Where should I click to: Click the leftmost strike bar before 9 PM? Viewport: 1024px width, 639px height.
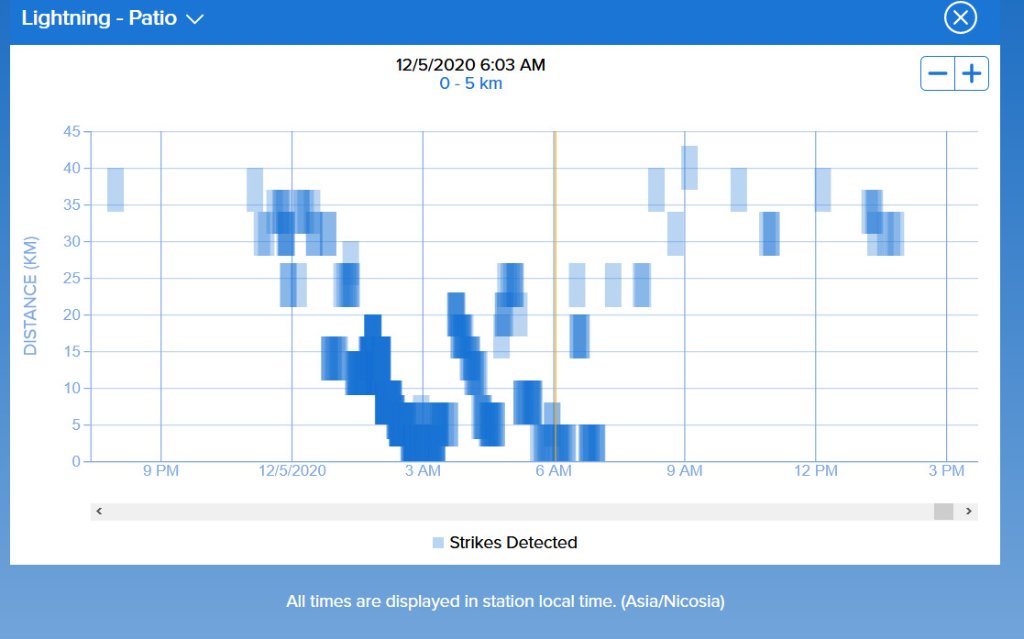point(115,189)
